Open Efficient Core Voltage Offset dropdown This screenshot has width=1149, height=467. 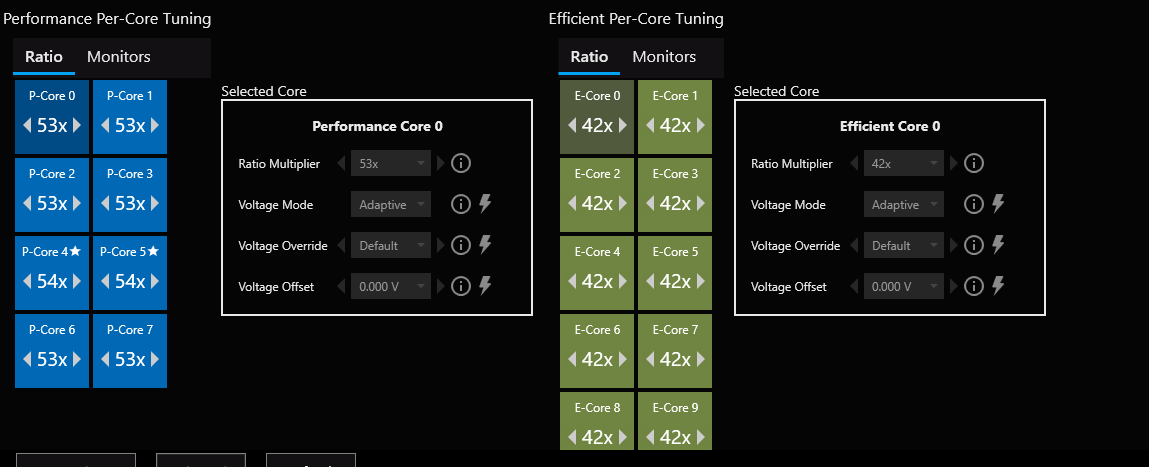904,287
